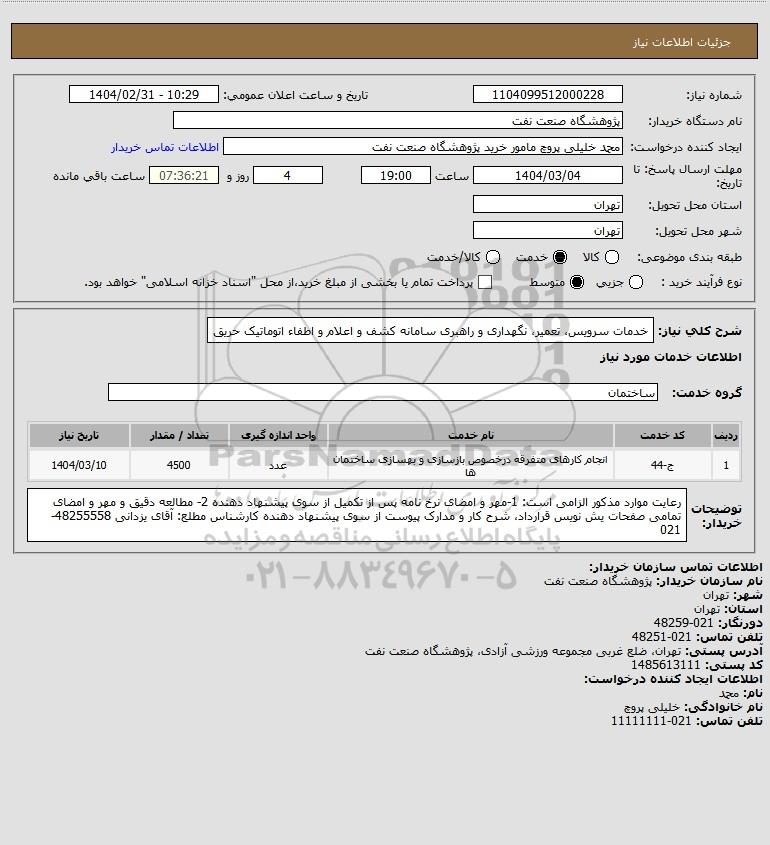Open the اطلاعات تماس خریدار link
Viewport: 770px width, 845px height.
(x=165, y=147)
